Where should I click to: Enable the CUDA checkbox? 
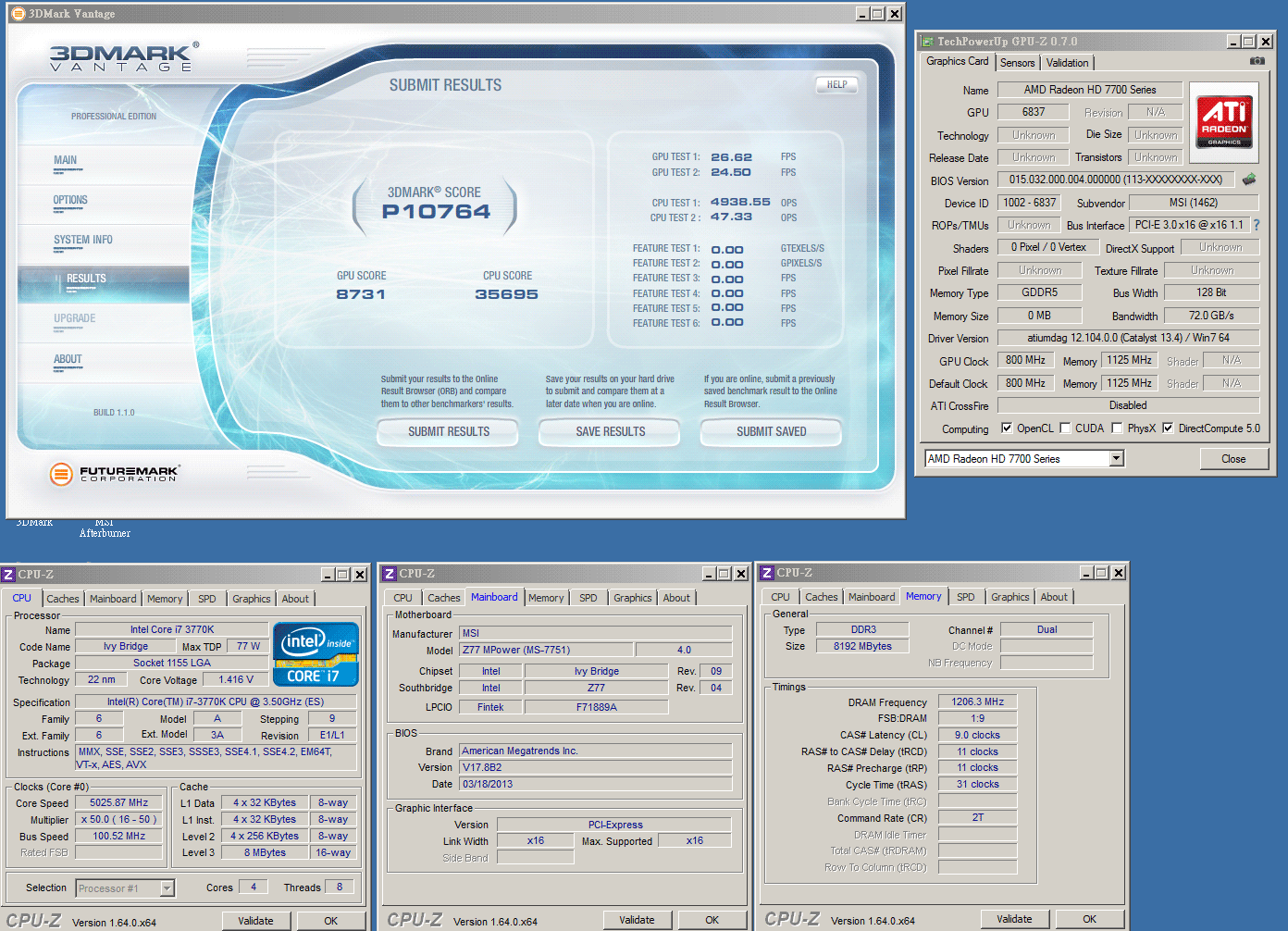(x=1065, y=428)
